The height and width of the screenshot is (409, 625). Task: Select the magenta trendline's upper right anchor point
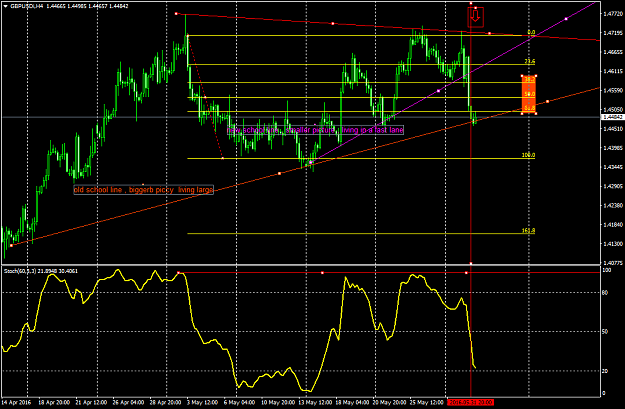[x=566, y=19]
